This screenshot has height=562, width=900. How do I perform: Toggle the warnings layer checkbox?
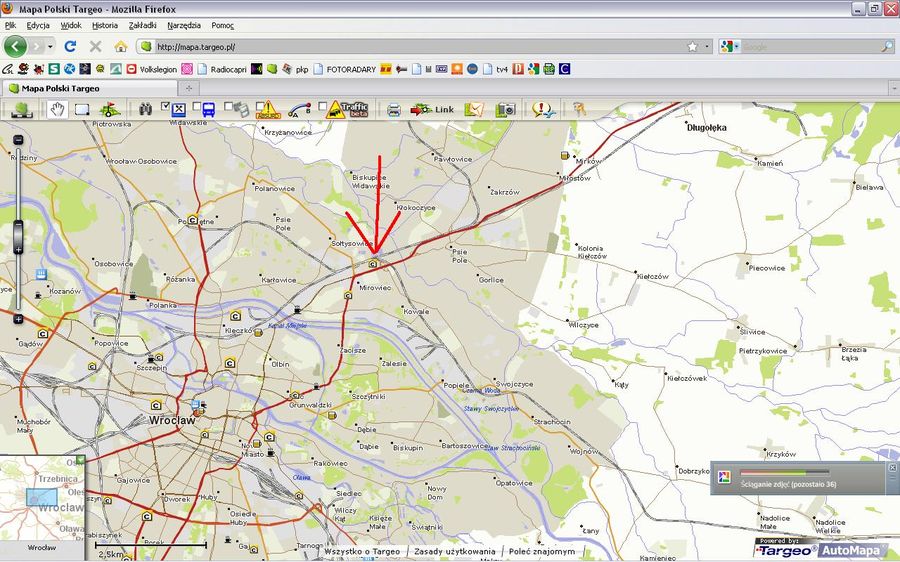click(260, 106)
